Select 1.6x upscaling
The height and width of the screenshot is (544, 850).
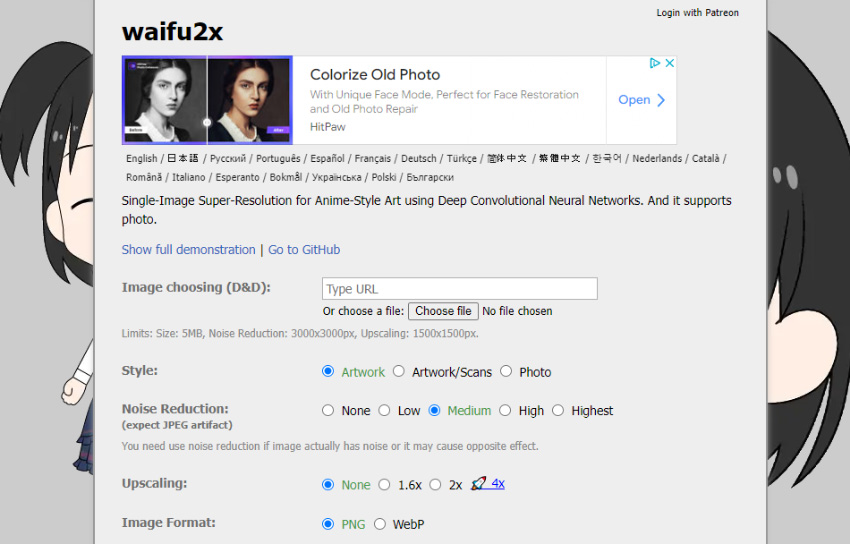(384, 484)
